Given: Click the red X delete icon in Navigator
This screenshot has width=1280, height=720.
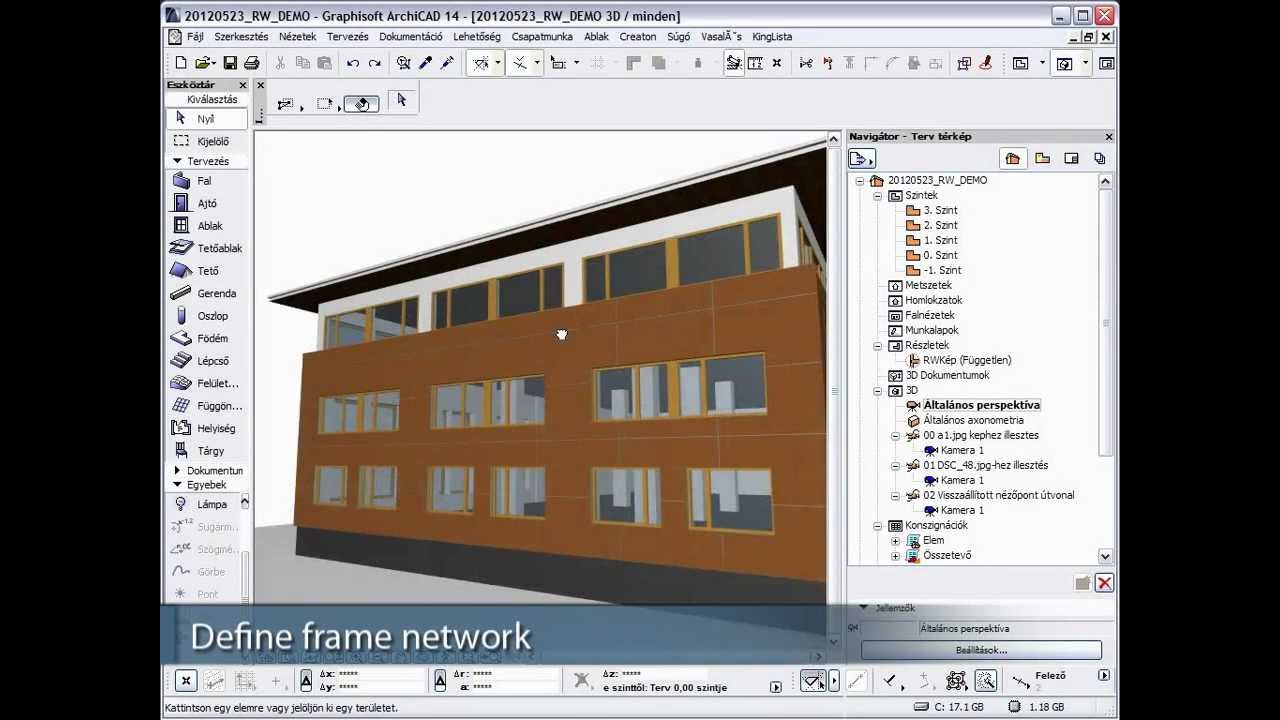Looking at the screenshot, I should coord(1105,583).
